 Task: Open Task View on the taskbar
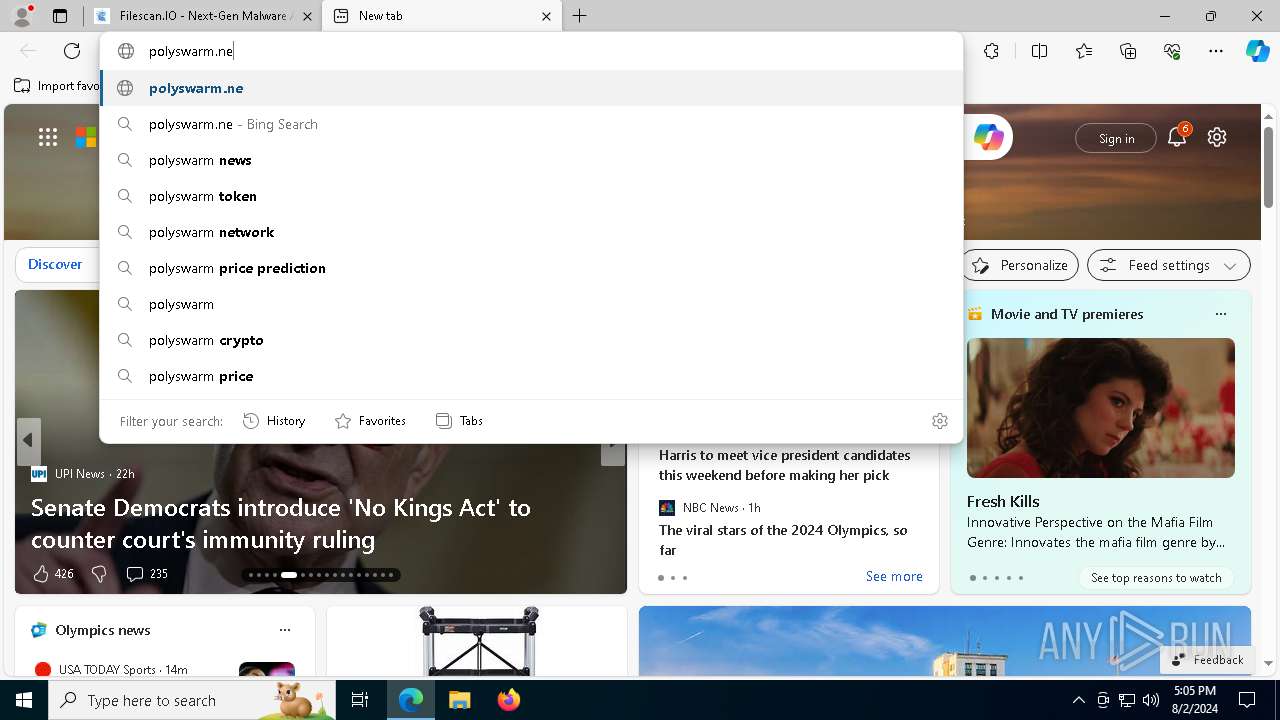360,700
